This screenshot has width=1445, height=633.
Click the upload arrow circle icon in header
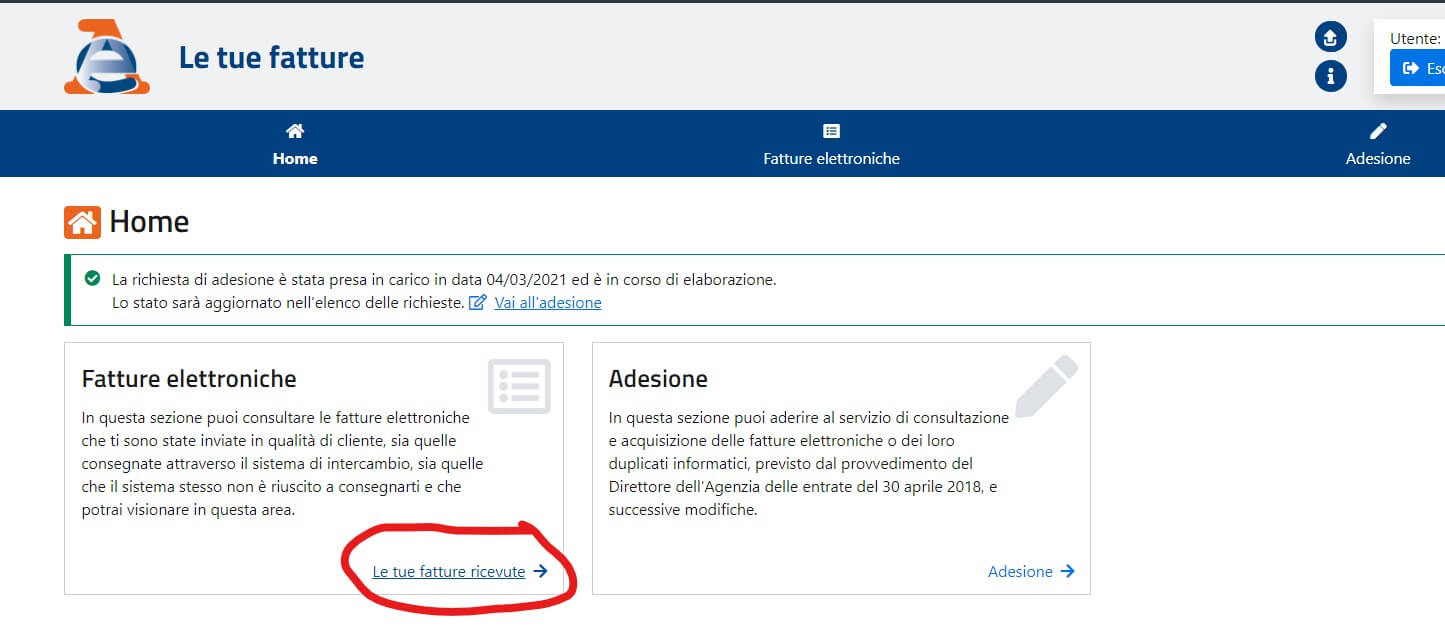pyautogui.click(x=1330, y=38)
